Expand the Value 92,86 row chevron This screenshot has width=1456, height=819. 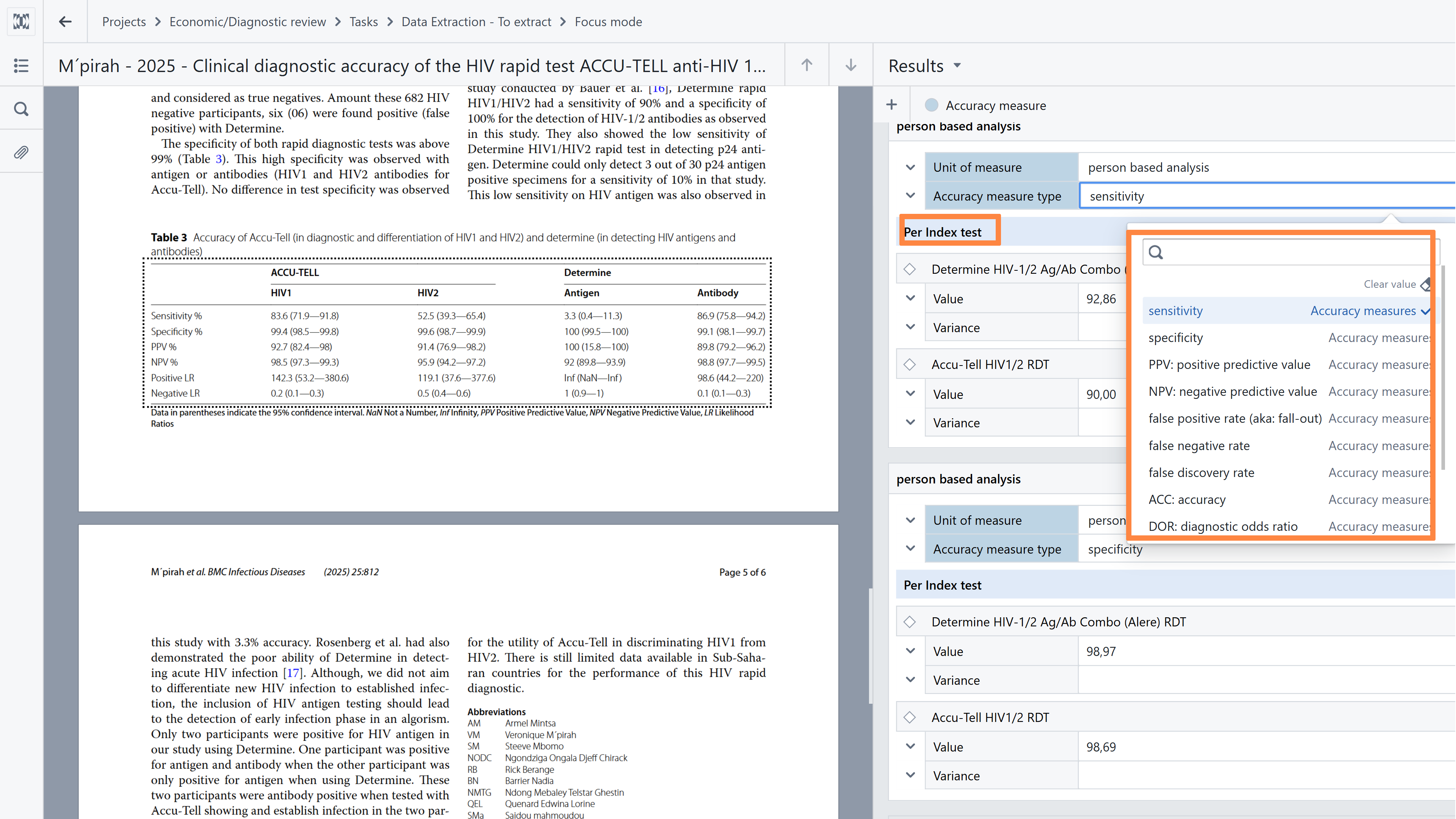click(x=910, y=298)
